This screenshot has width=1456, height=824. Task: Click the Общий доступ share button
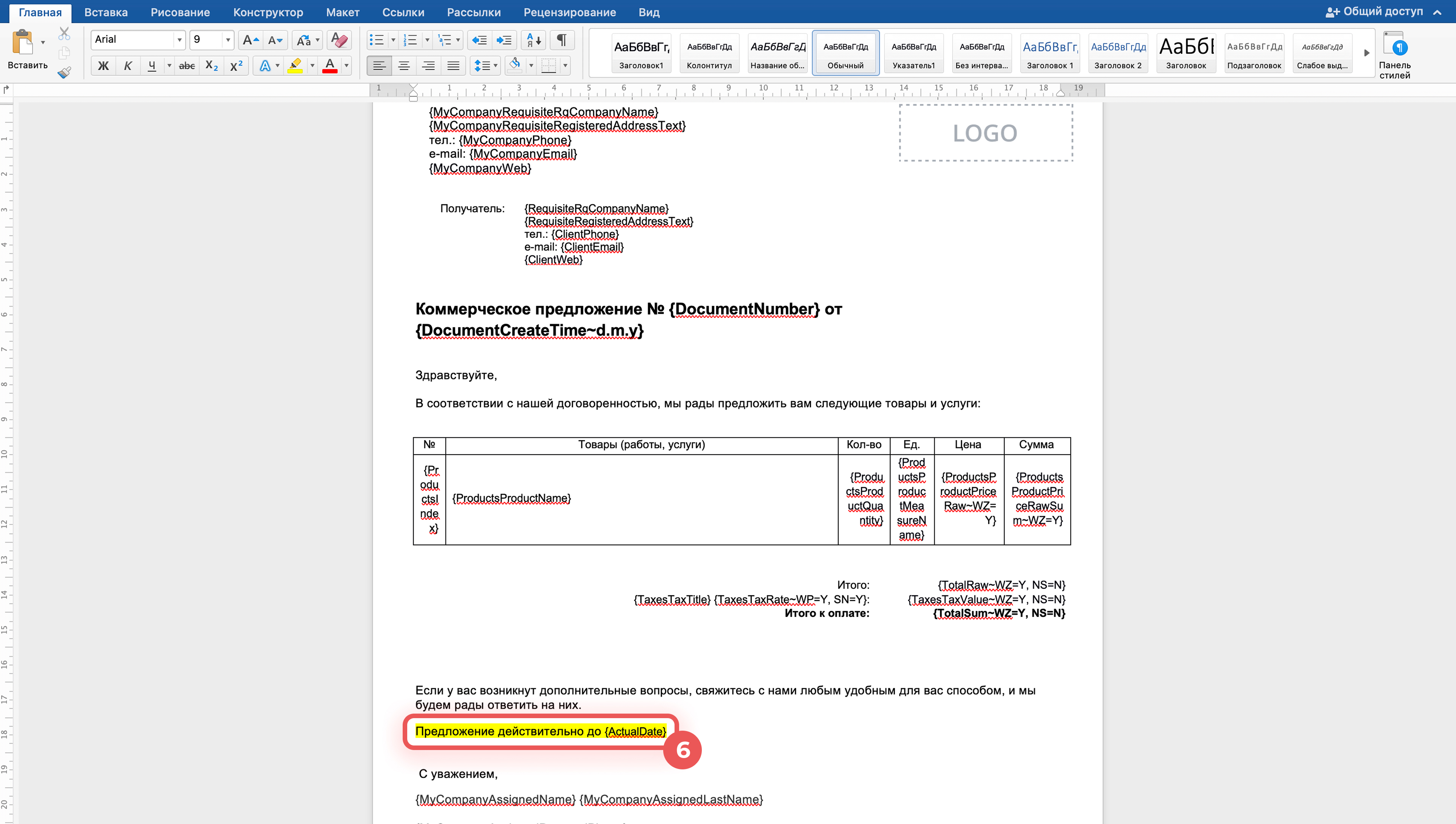point(1374,11)
